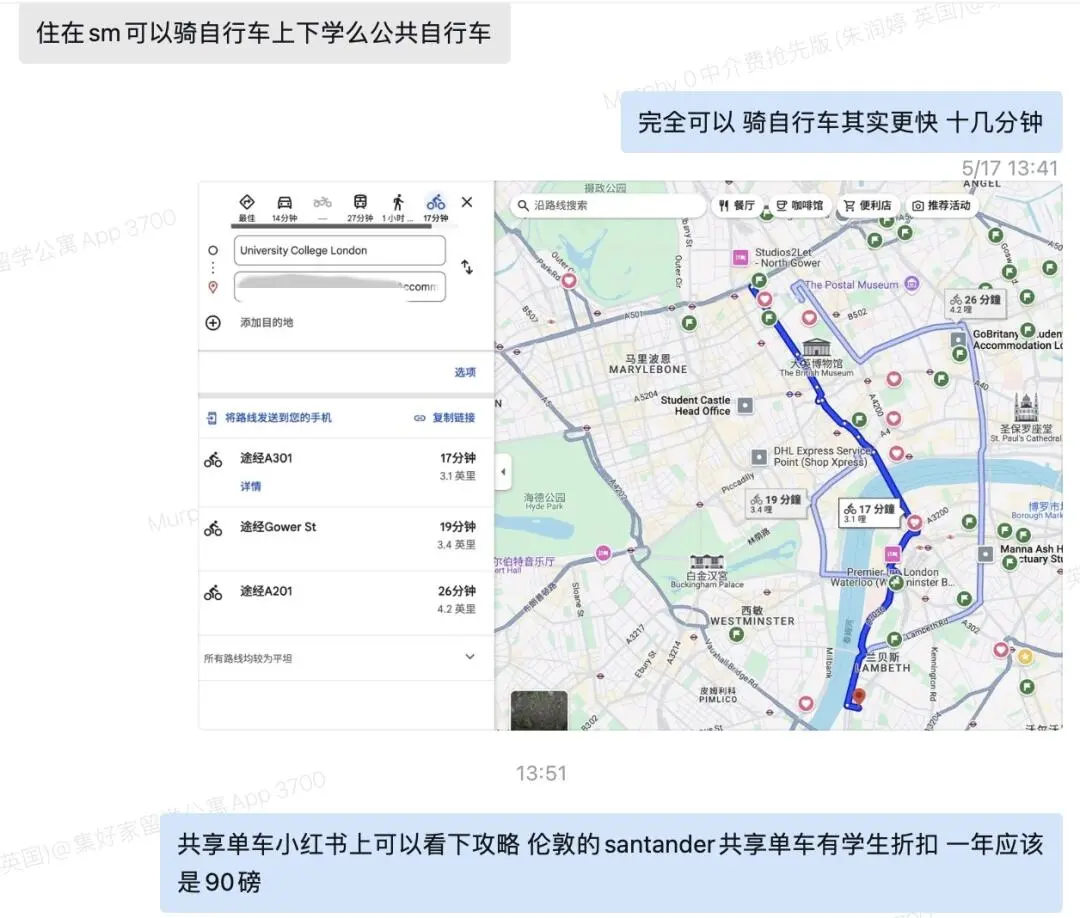Click Student Castle Head Office marker
Screen dimensions: 1080x918
pyautogui.click(x=745, y=406)
